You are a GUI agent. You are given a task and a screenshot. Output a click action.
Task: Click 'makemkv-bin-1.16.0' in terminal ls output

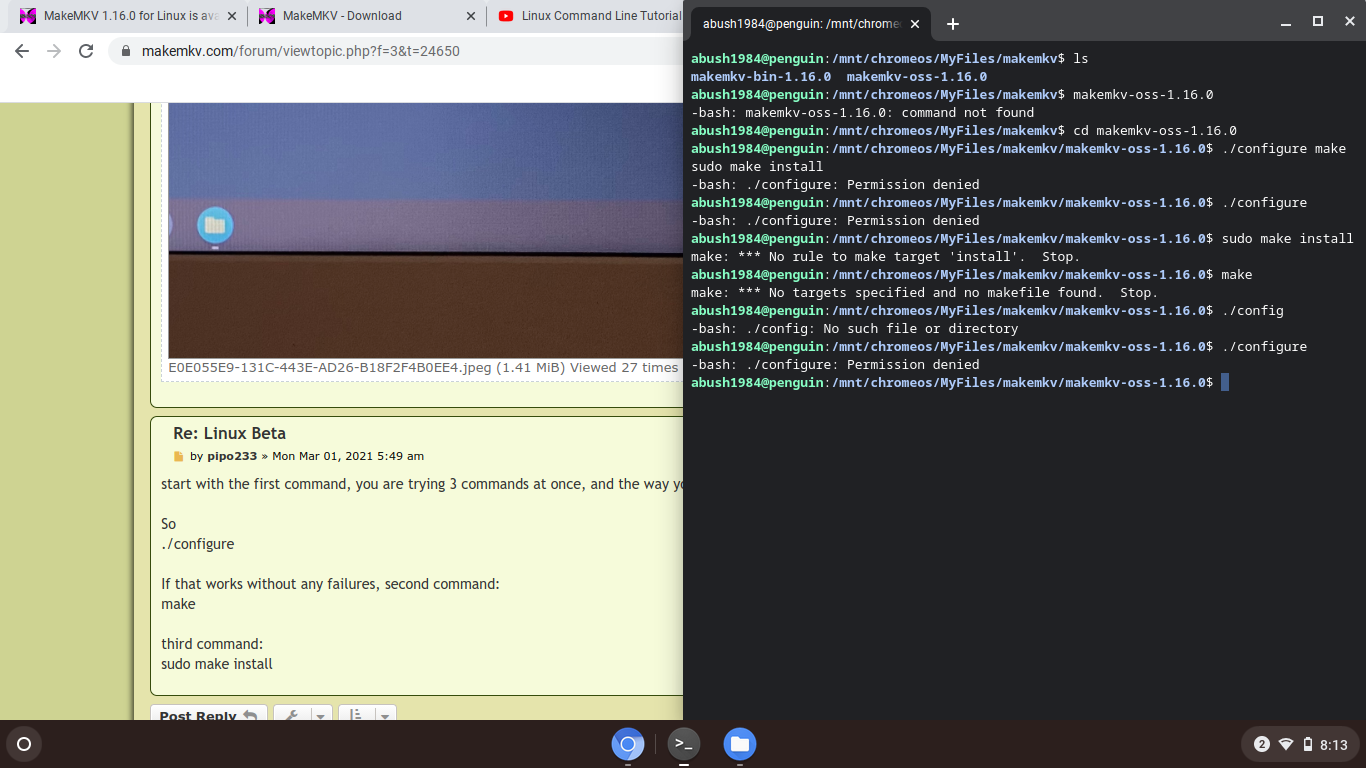(761, 76)
